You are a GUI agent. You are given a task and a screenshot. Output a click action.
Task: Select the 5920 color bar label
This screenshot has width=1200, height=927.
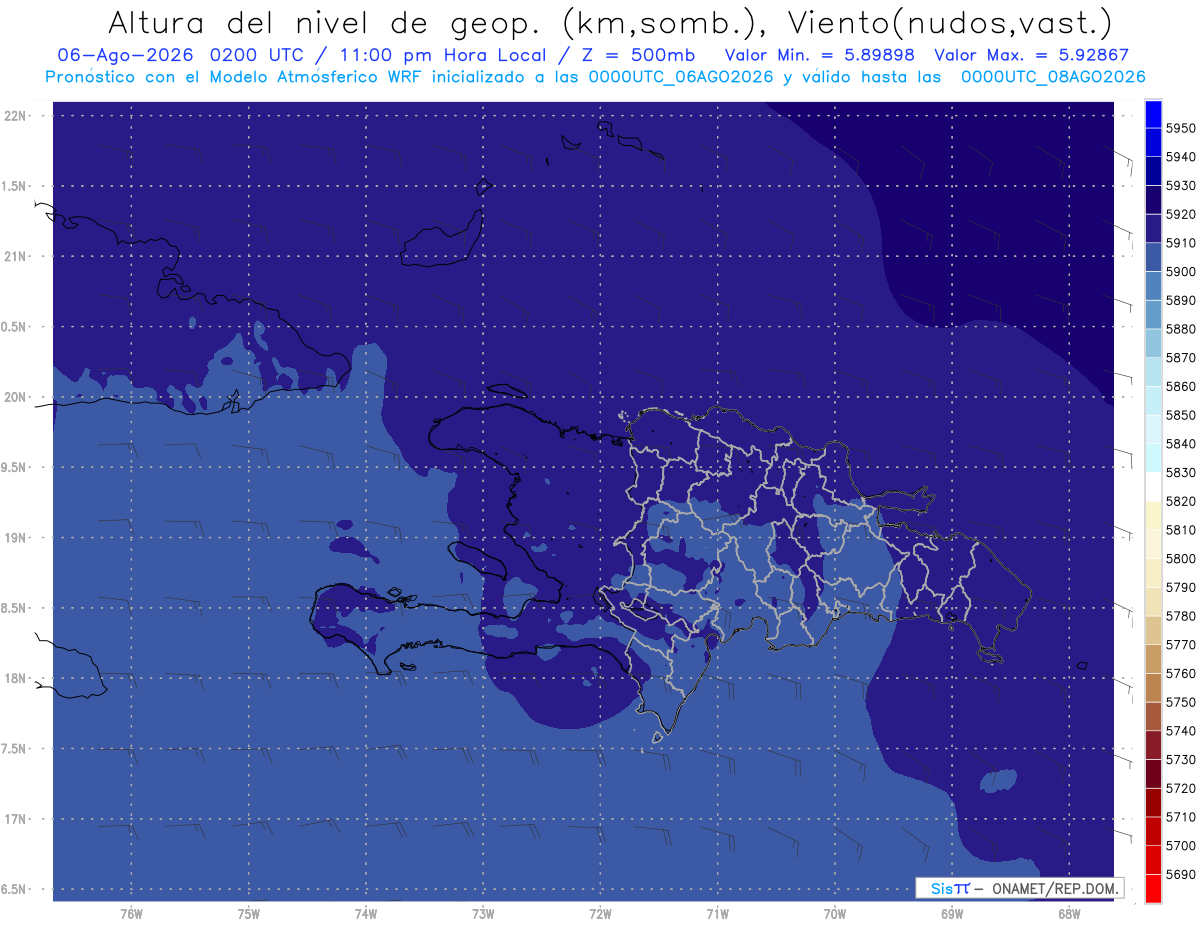click(1180, 214)
